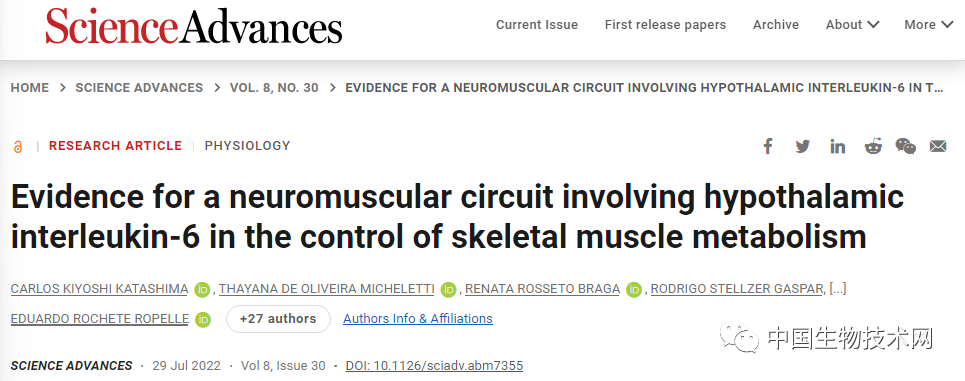Image resolution: width=965 pixels, height=381 pixels.
Task: Expand the +27 authors list
Action: [278, 319]
